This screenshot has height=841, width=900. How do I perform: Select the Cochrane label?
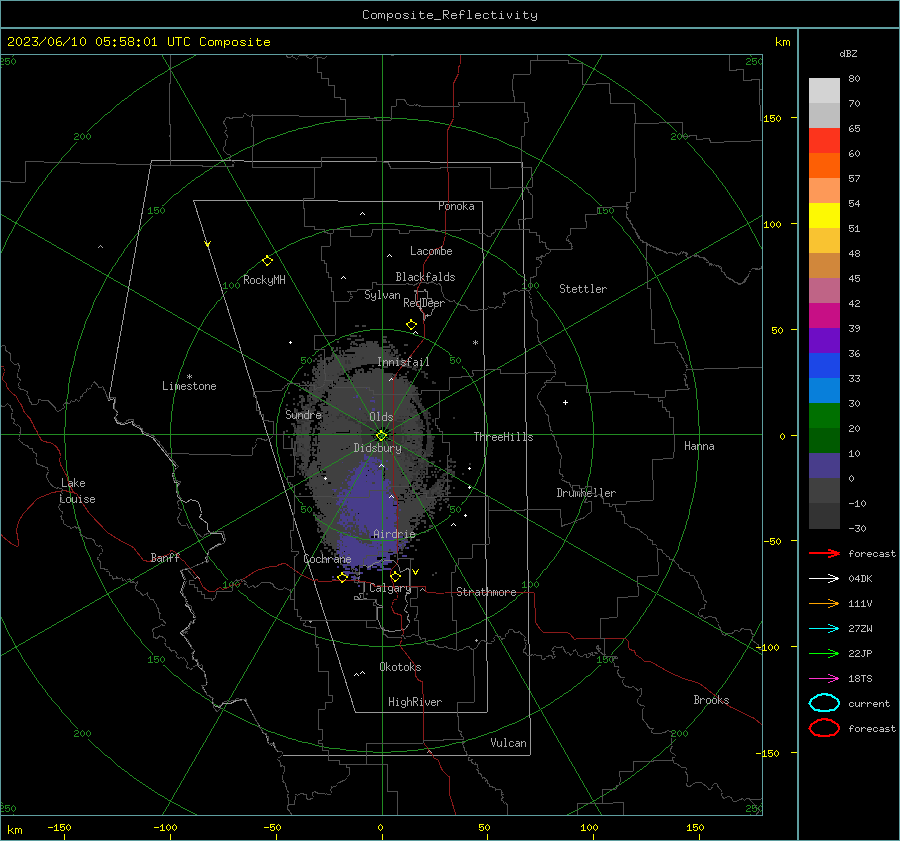coord(327,559)
